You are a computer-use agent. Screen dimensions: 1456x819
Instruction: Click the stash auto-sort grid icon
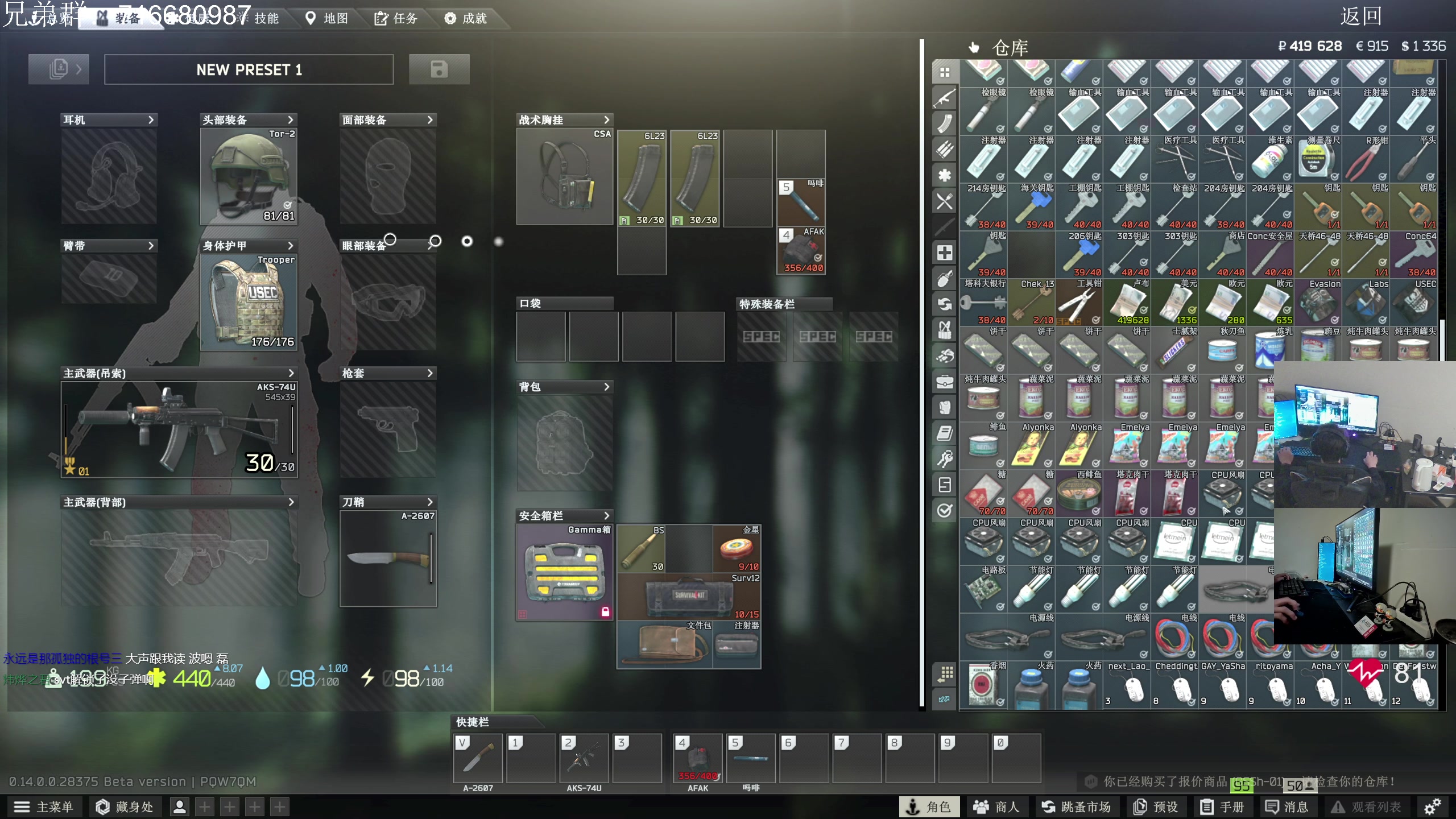[945, 674]
